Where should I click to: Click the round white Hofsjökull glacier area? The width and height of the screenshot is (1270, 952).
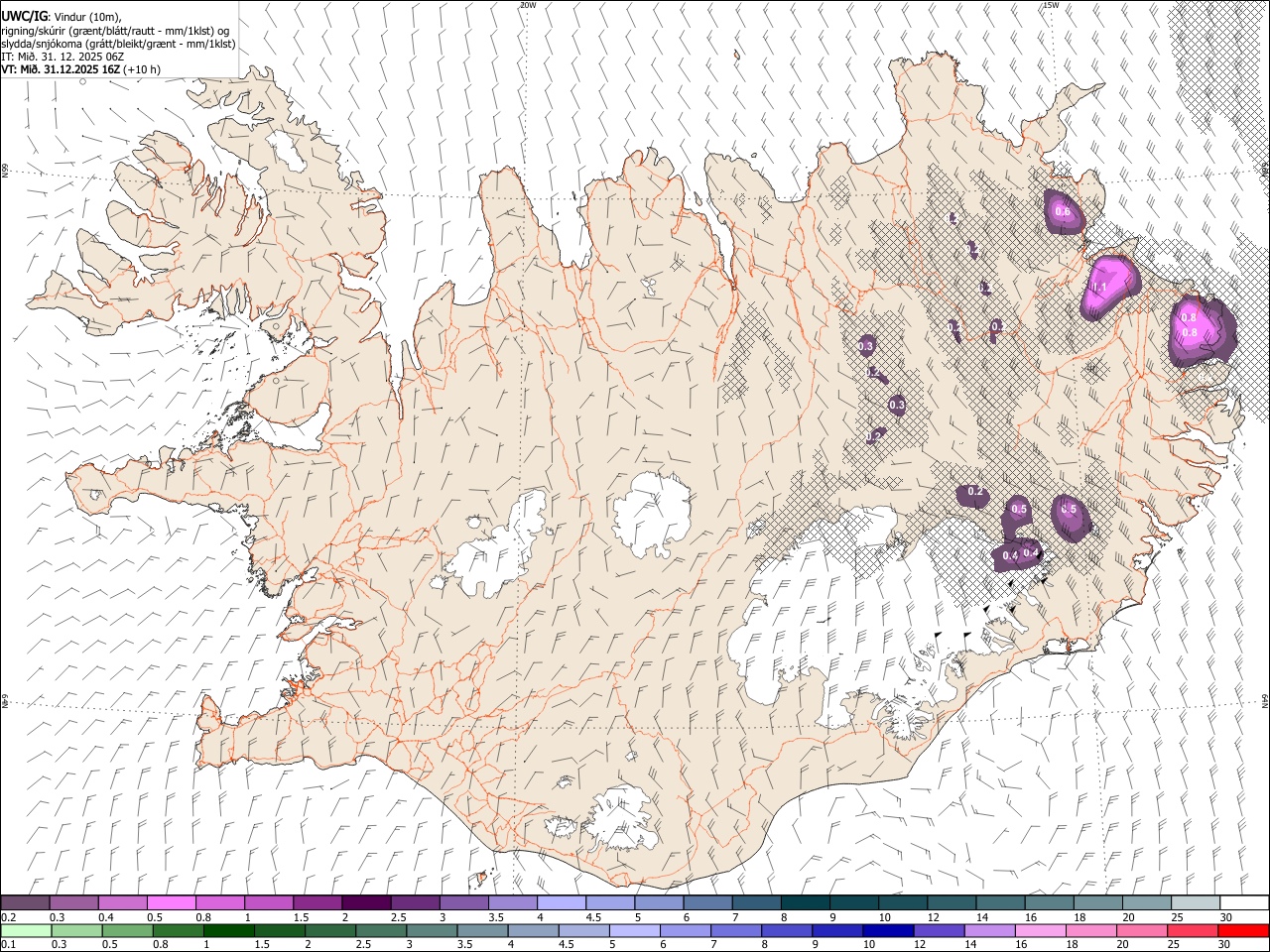[652, 514]
